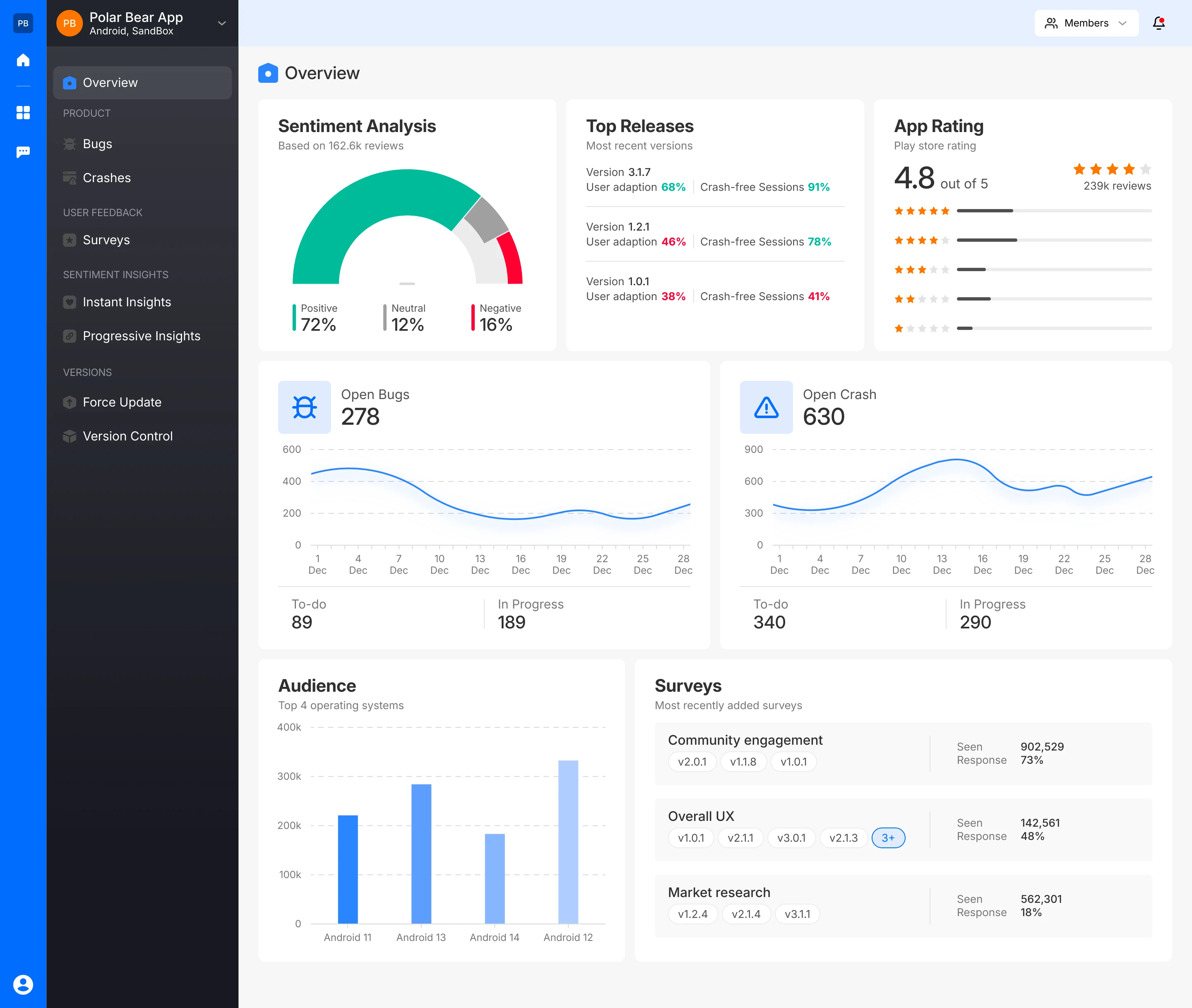Screen dimensions: 1192x1008
Task: Select Instant Insights menu item
Action: pos(126,302)
